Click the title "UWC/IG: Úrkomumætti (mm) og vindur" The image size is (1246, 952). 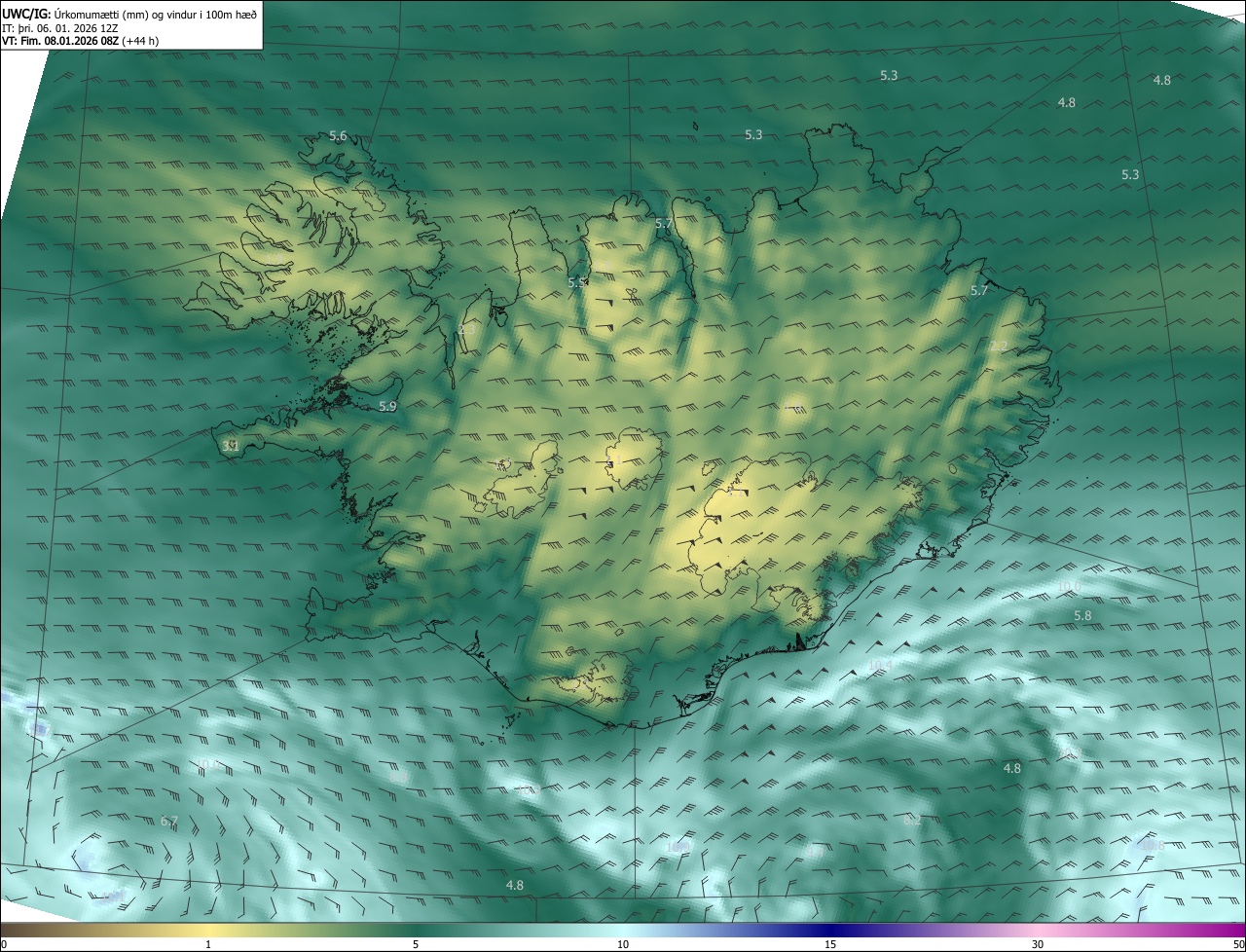129,13
